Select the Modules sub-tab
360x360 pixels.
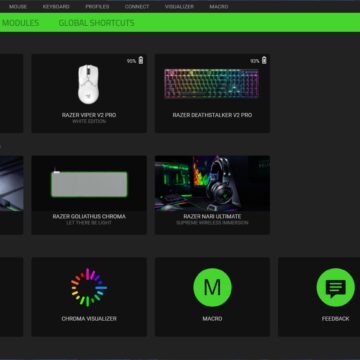(21, 23)
